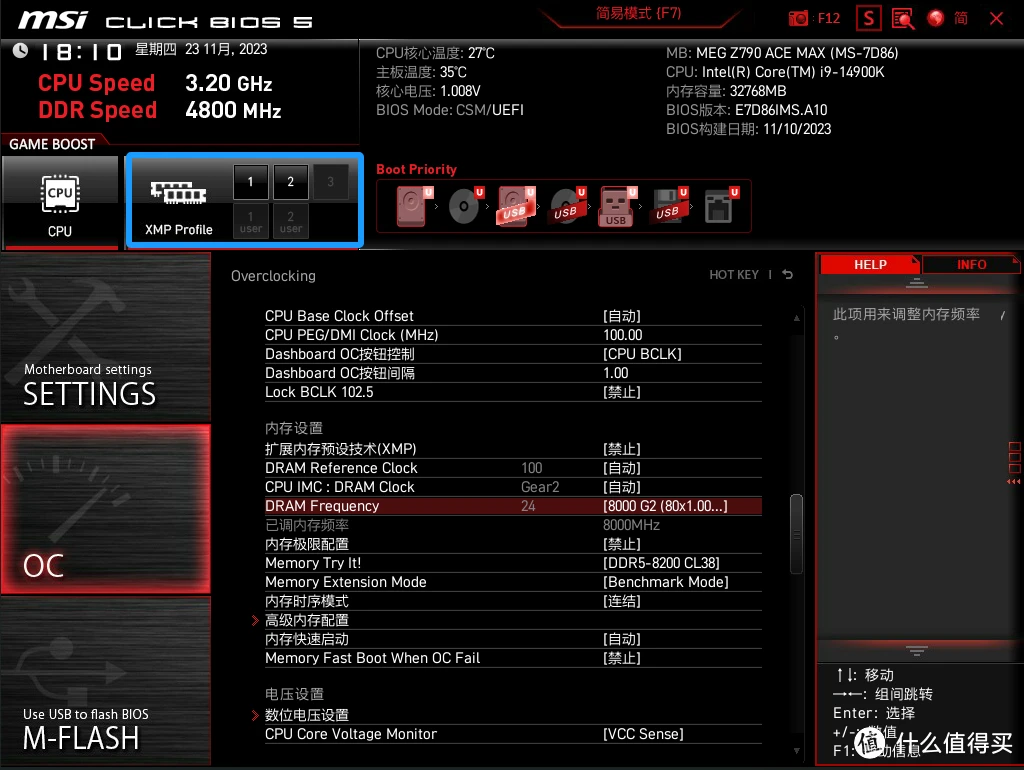Click the 内存容量 32768MB text
The image size is (1024, 770).
pyautogui.click(x=726, y=91)
